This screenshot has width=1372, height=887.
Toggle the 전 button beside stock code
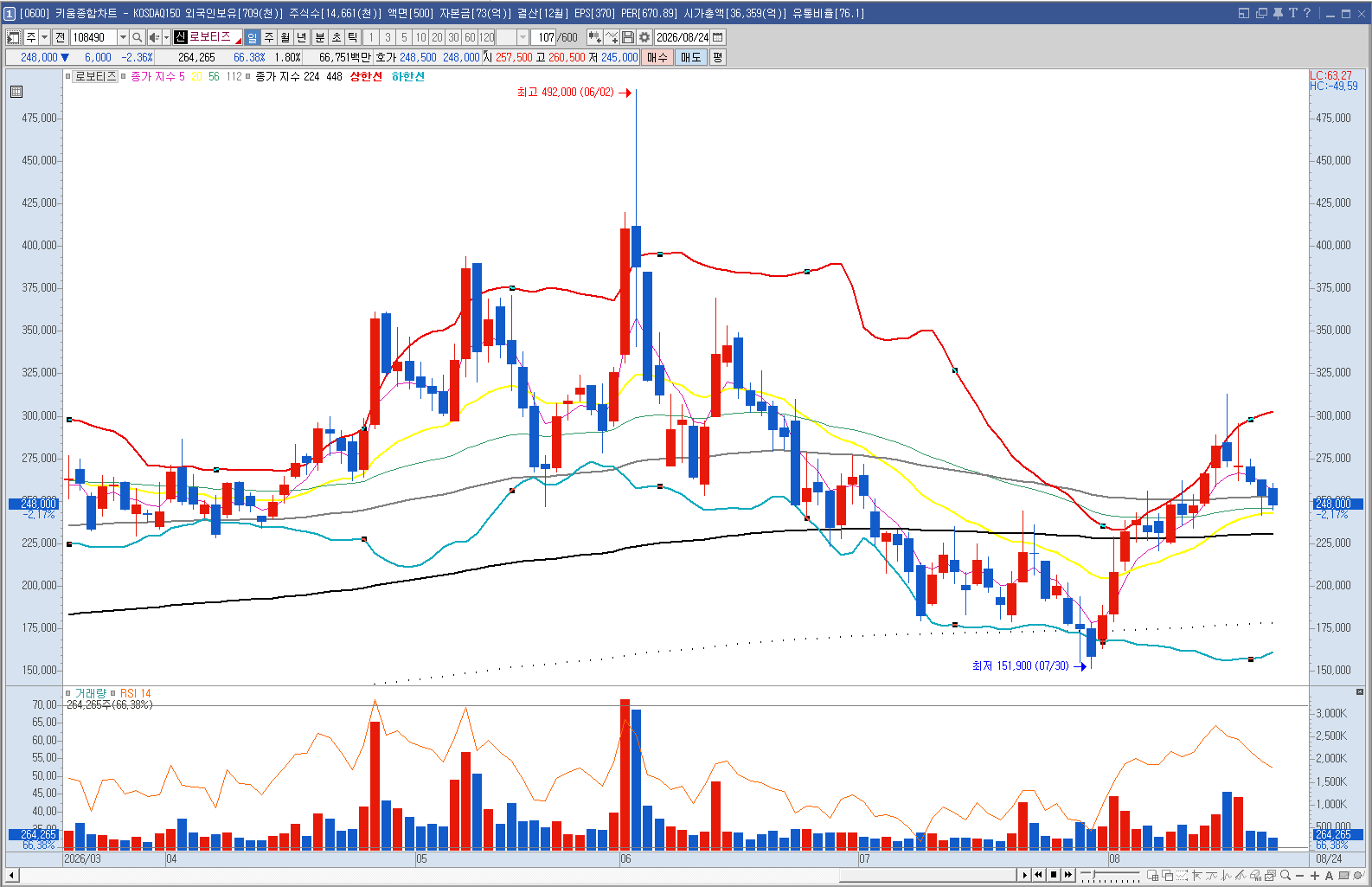coord(60,37)
